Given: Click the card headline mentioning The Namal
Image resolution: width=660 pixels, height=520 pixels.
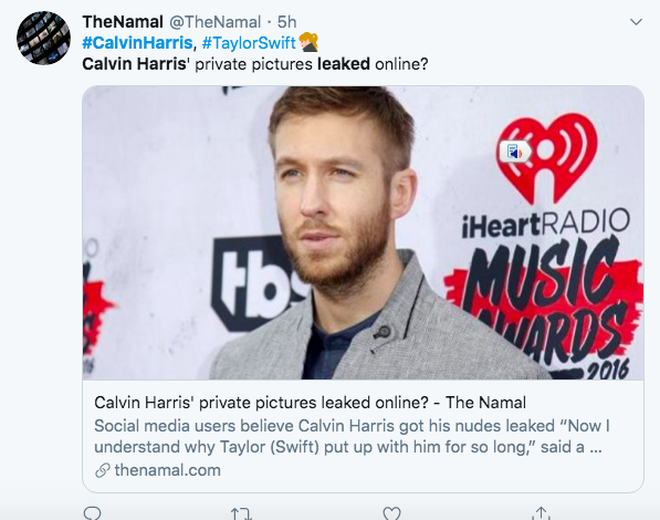Looking at the screenshot, I should pos(310,403).
